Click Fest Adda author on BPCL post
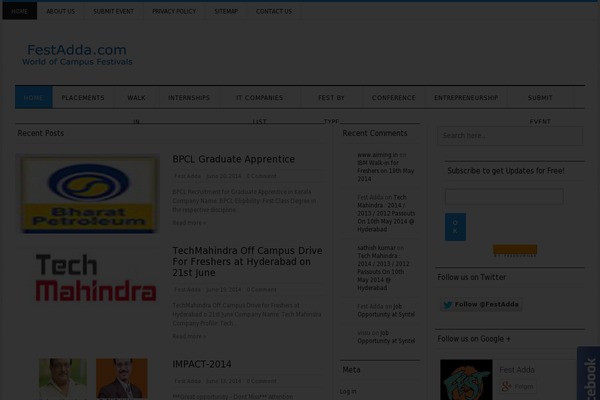The width and height of the screenshot is (600, 400). tap(188, 176)
